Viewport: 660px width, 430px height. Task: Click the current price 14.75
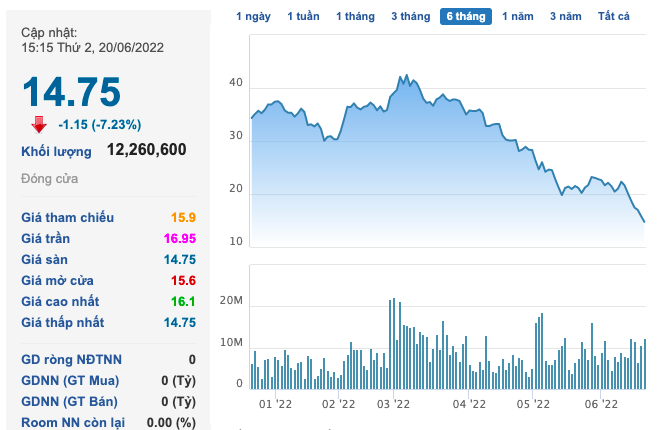pos(71,92)
